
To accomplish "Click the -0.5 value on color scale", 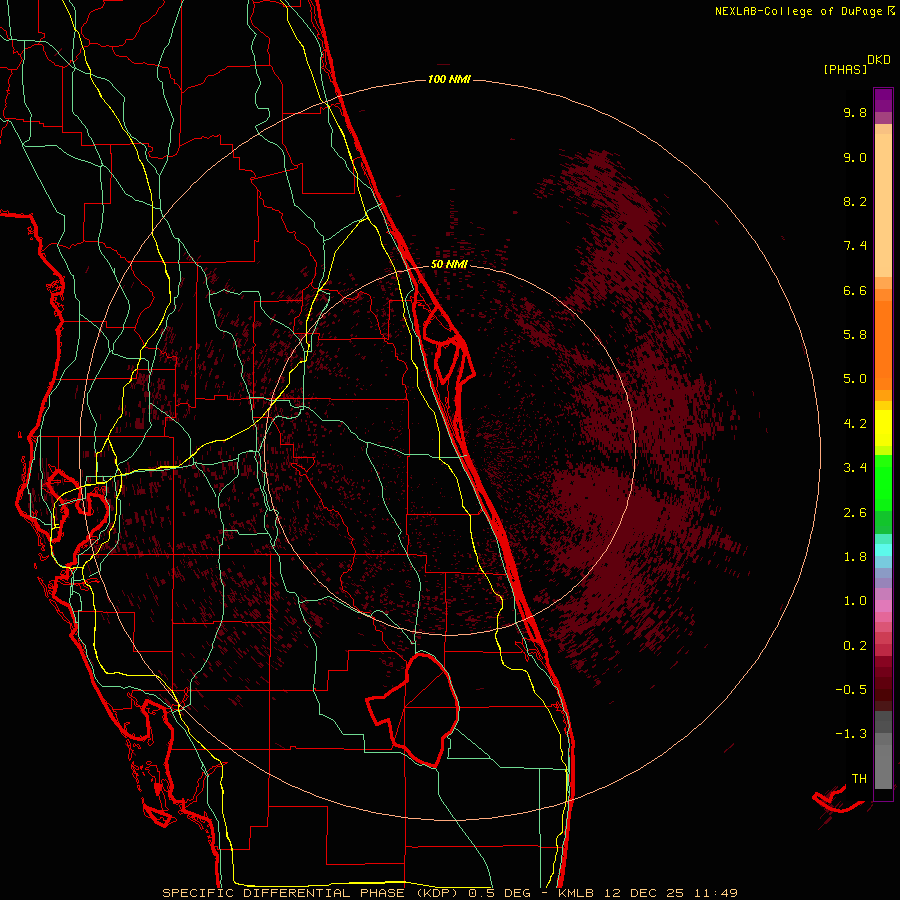I will point(851,690).
